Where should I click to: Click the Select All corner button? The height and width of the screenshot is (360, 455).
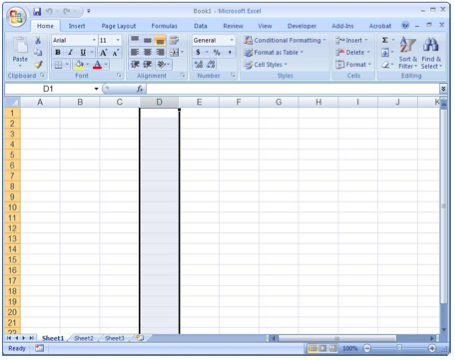[12, 102]
